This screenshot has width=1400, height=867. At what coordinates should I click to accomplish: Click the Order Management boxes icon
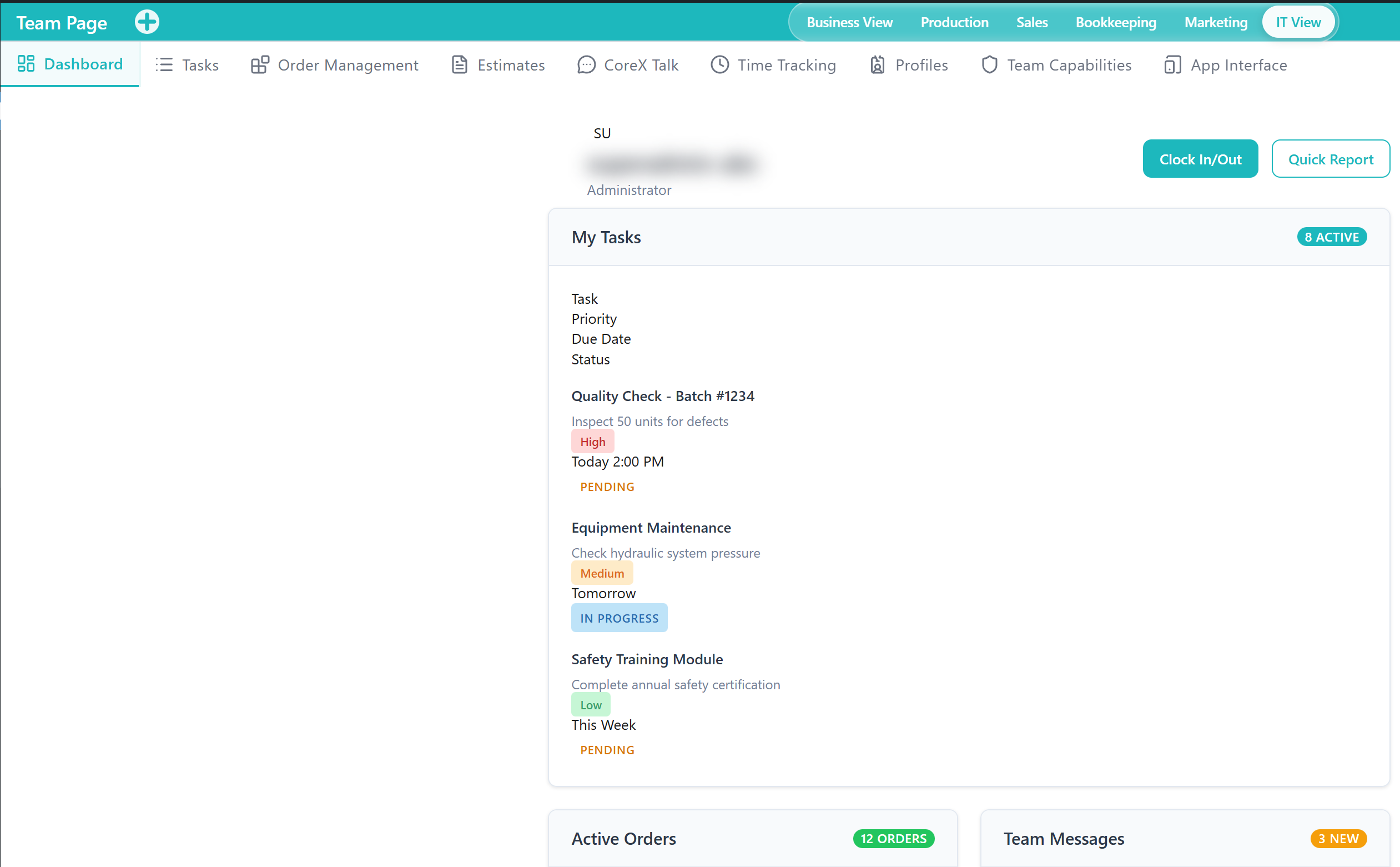click(260, 65)
